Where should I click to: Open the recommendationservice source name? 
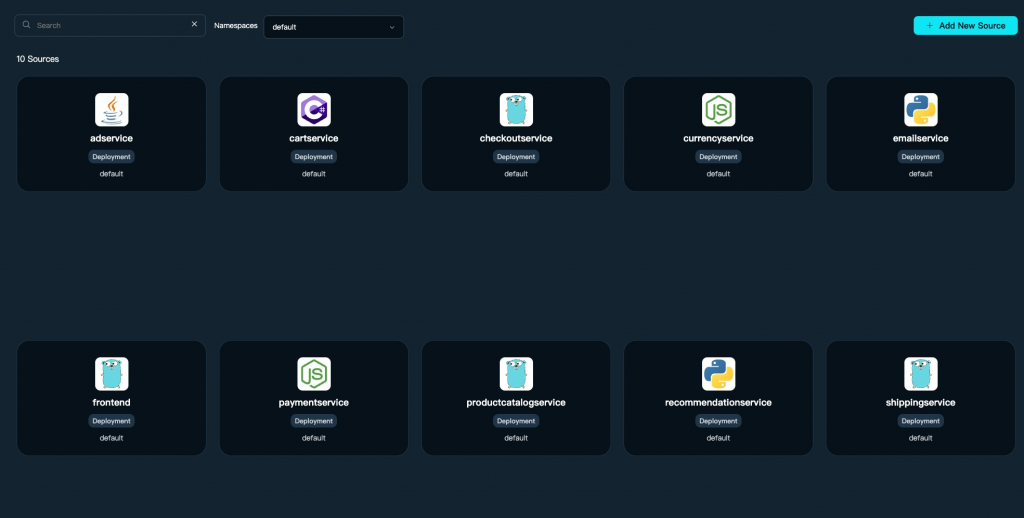coord(718,402)
